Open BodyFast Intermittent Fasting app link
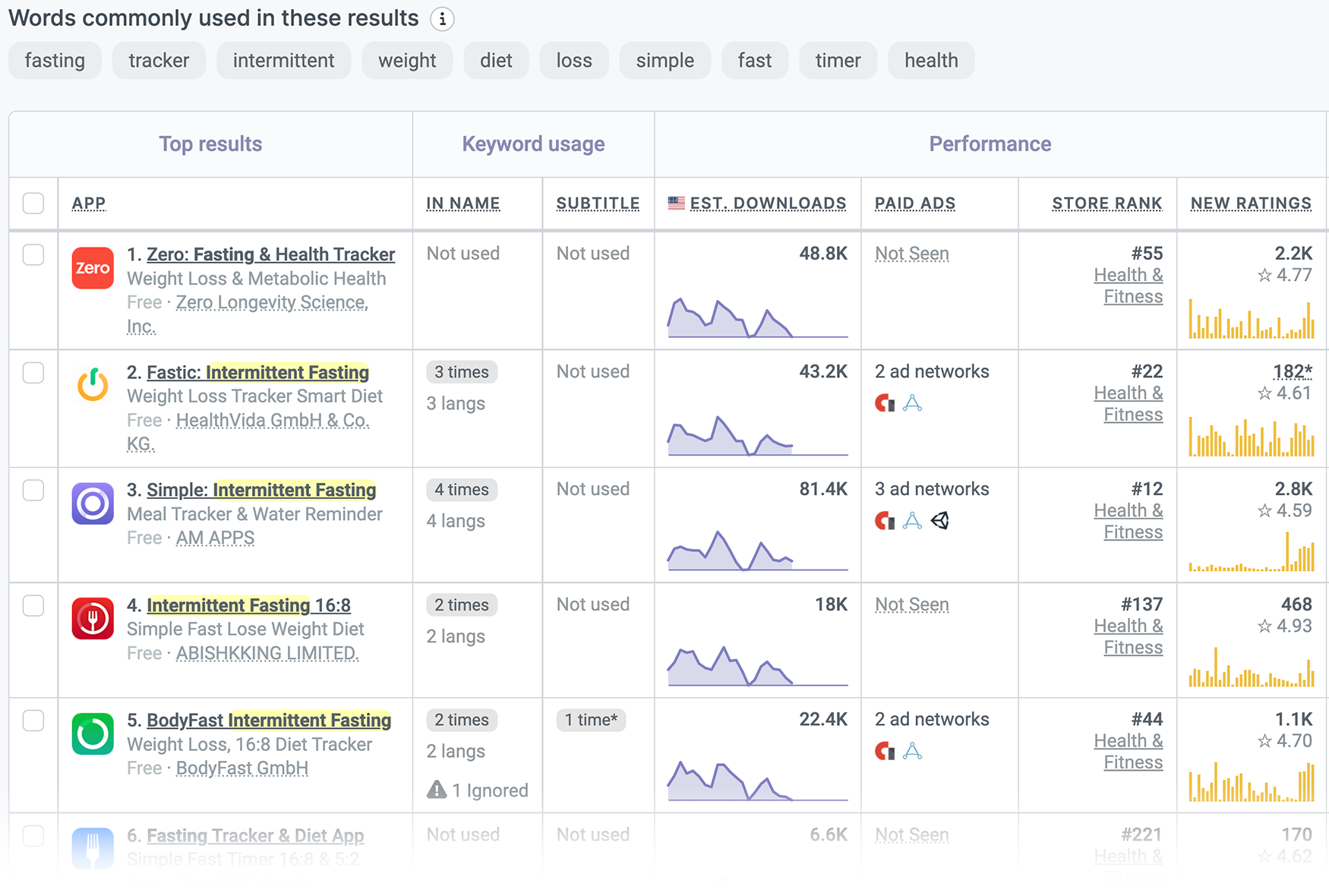Viewport: 1329px width, 896px height. tap(269, 721)
